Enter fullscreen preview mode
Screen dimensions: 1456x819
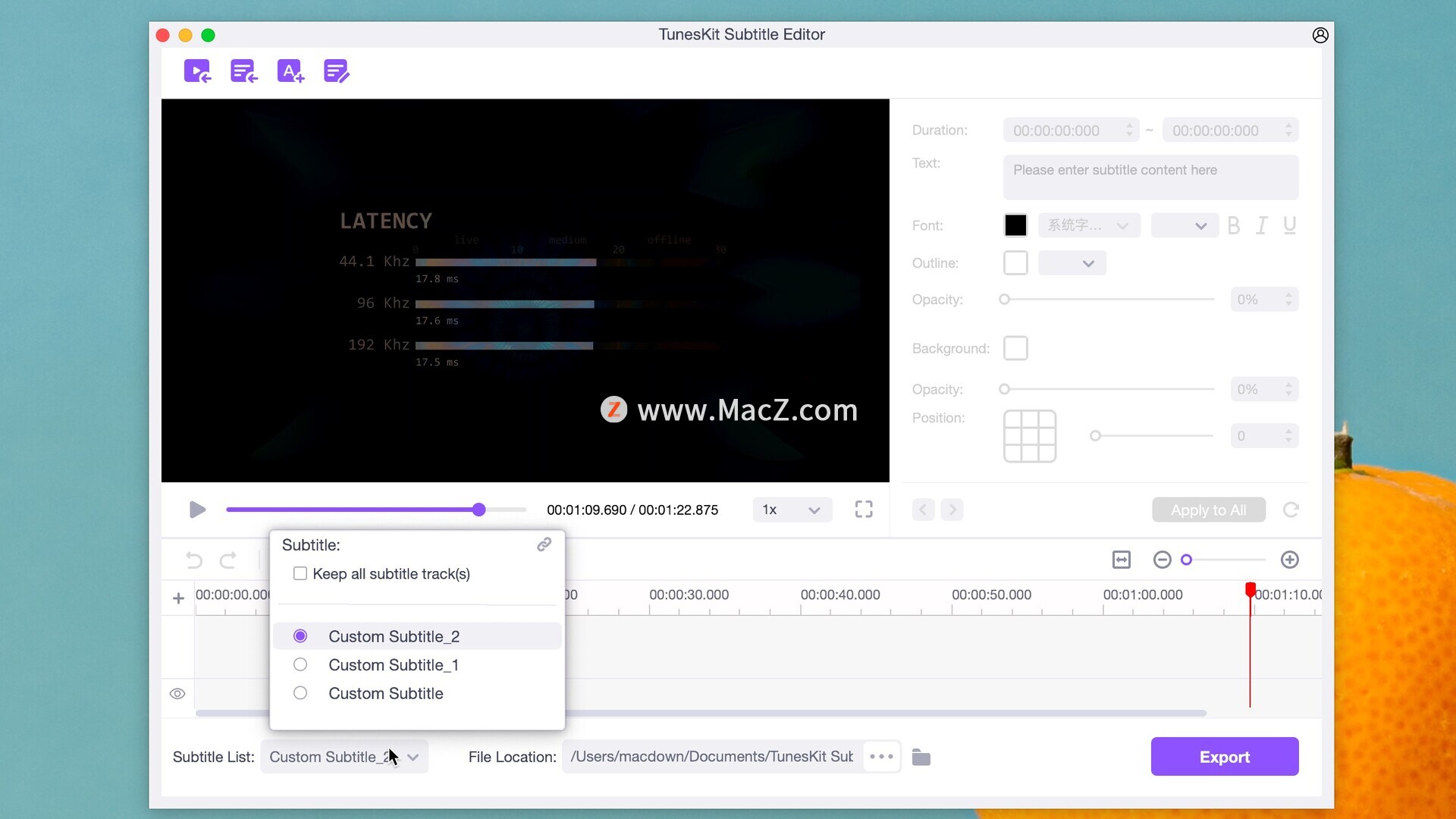click(x=864, y=510)
